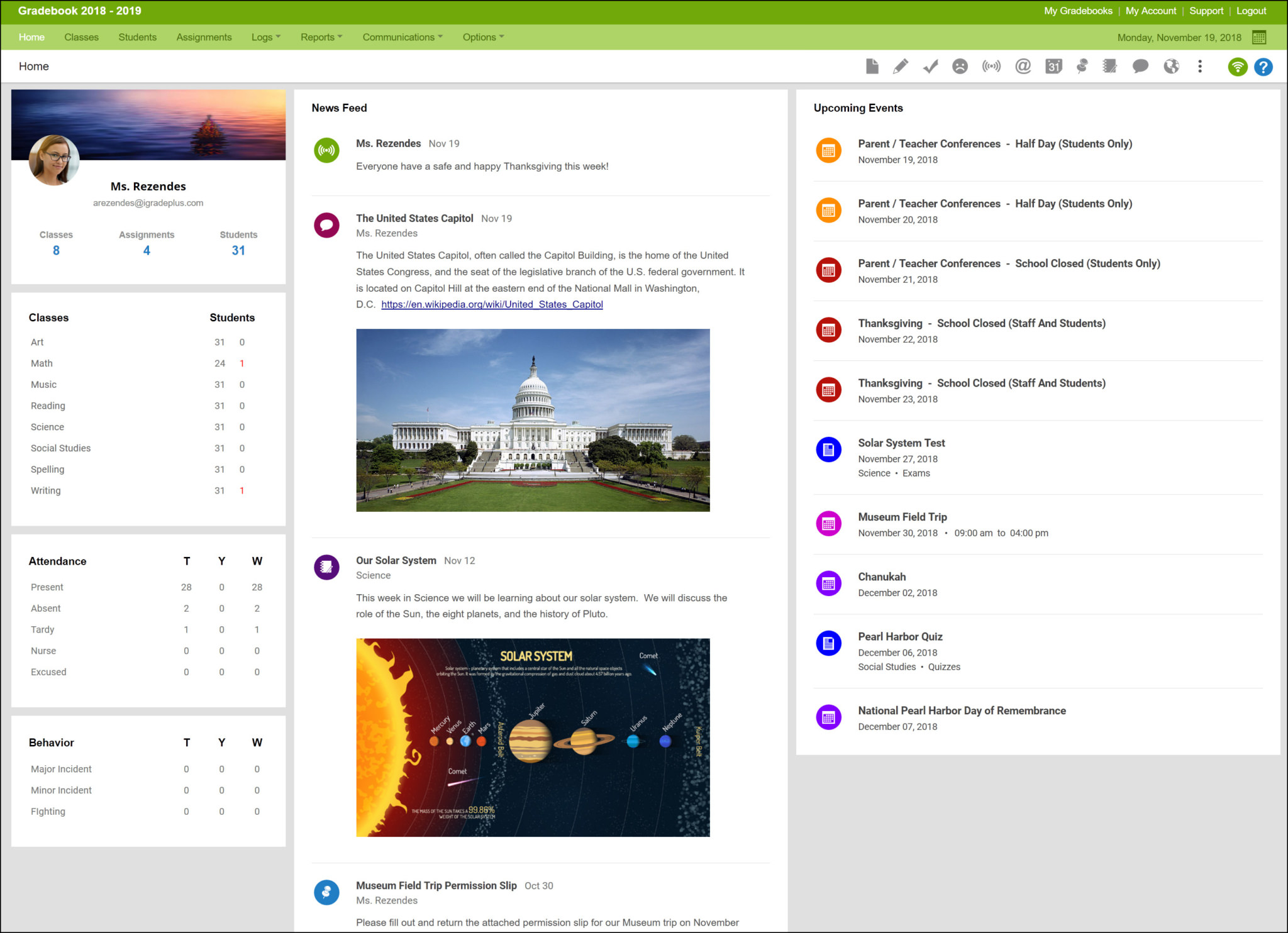Open the Reports dropdown
Screen dimensions: 1288x933
[x=321, y=37]
